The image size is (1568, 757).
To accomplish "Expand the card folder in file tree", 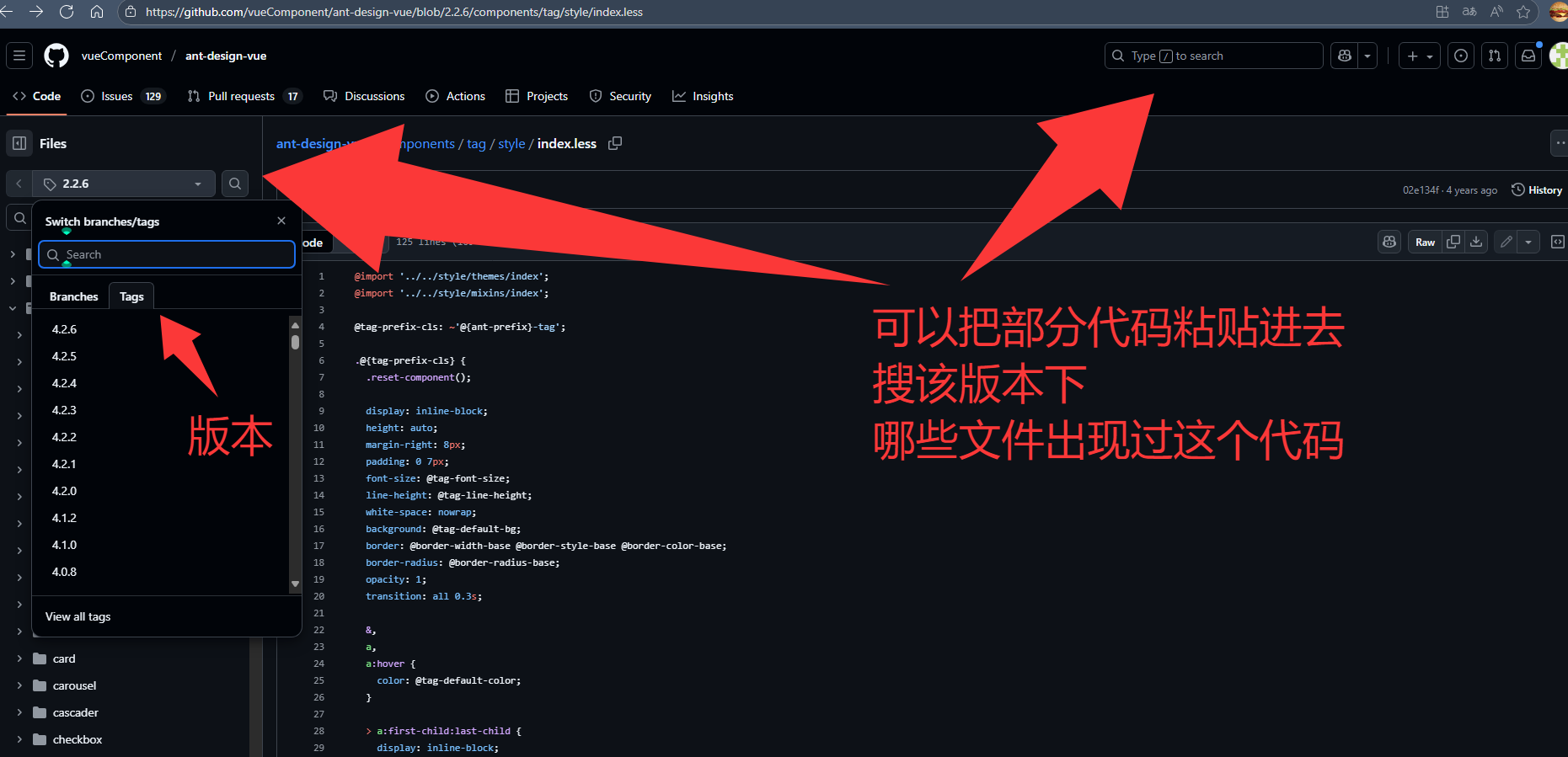I will point(19,658).
